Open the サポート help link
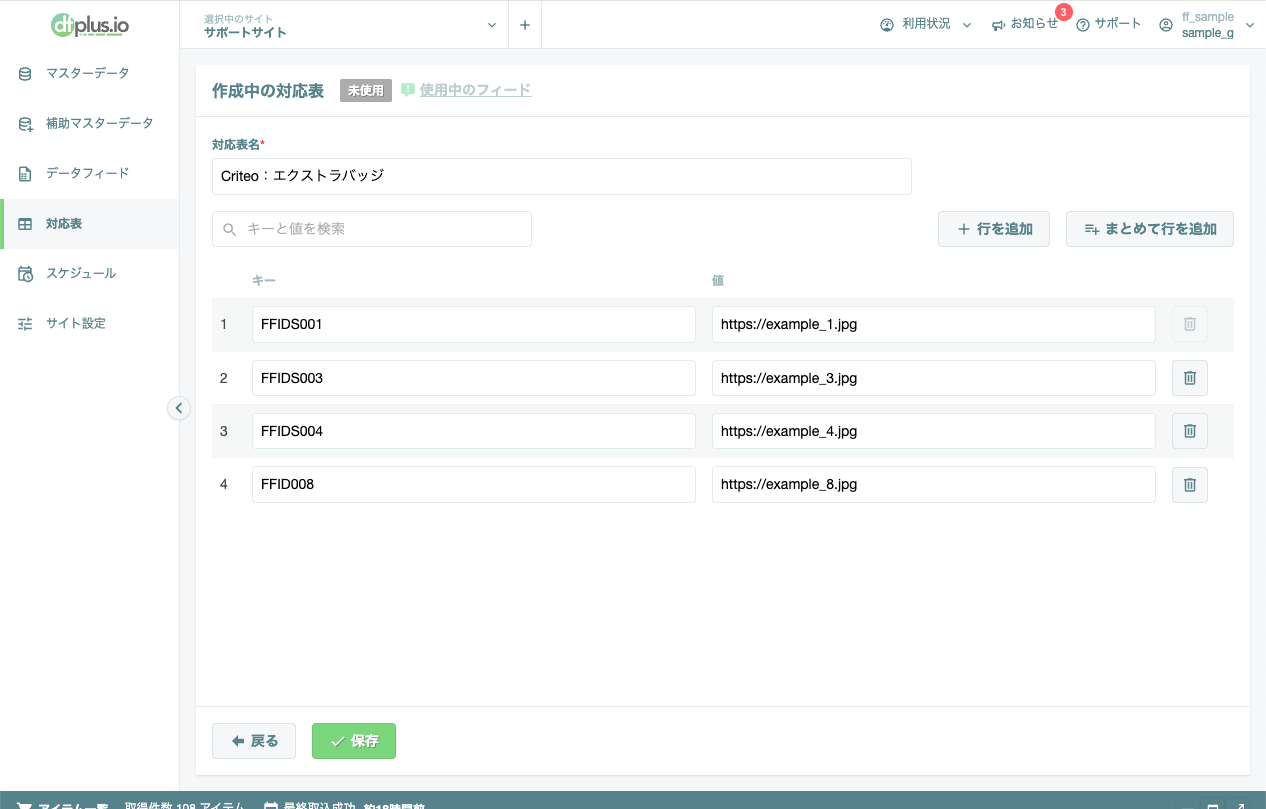The height and width of the screenshot is (809, 1266). click(1109, 24)
